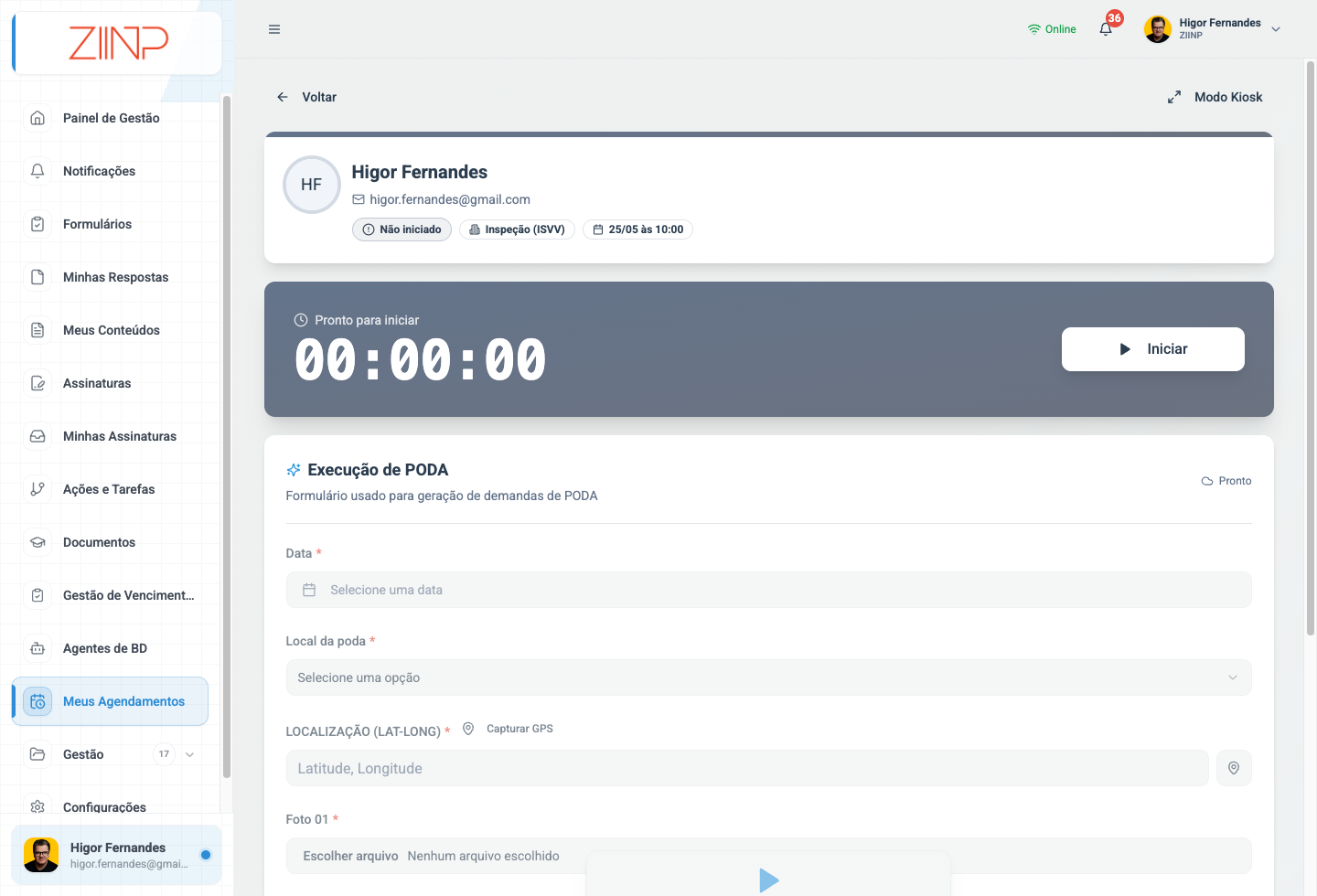Click Escolher arquivo for Foto 01
The image size is (1317, 896).
pyautogui.click(x=350, y=856)
